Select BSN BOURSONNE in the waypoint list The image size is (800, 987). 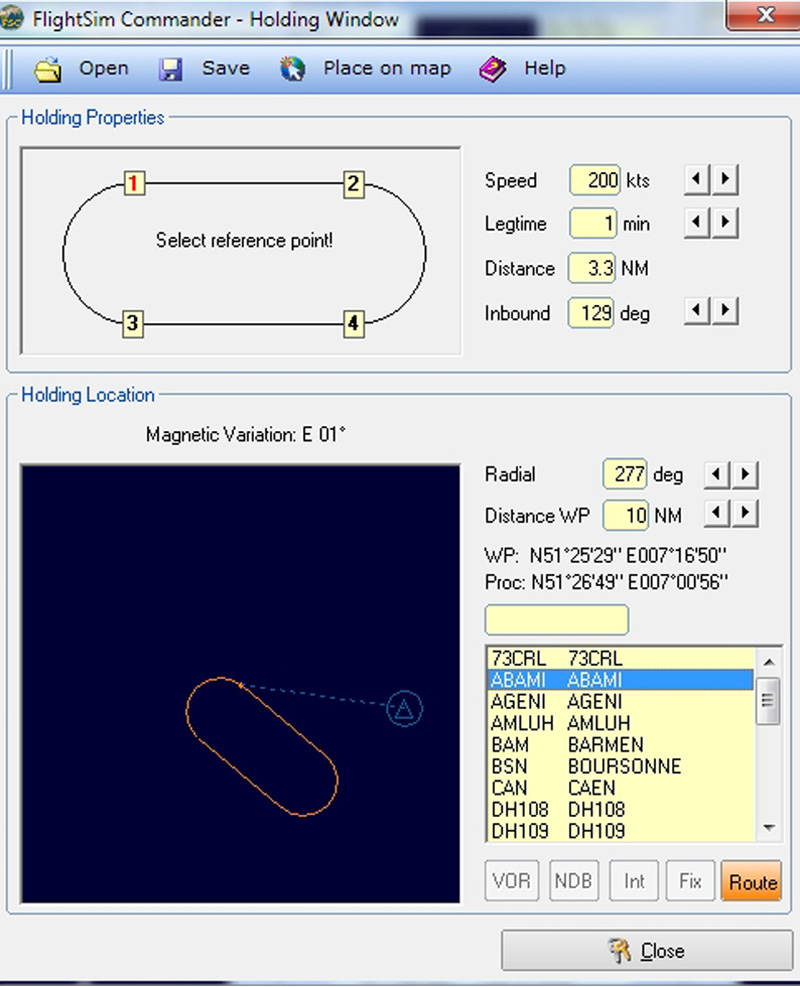point(621,766)
